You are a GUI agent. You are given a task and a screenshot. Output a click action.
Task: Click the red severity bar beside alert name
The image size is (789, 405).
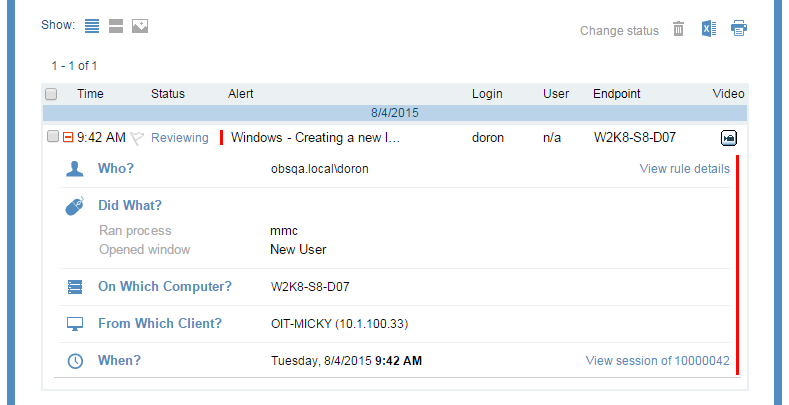[x=221, y=138]
